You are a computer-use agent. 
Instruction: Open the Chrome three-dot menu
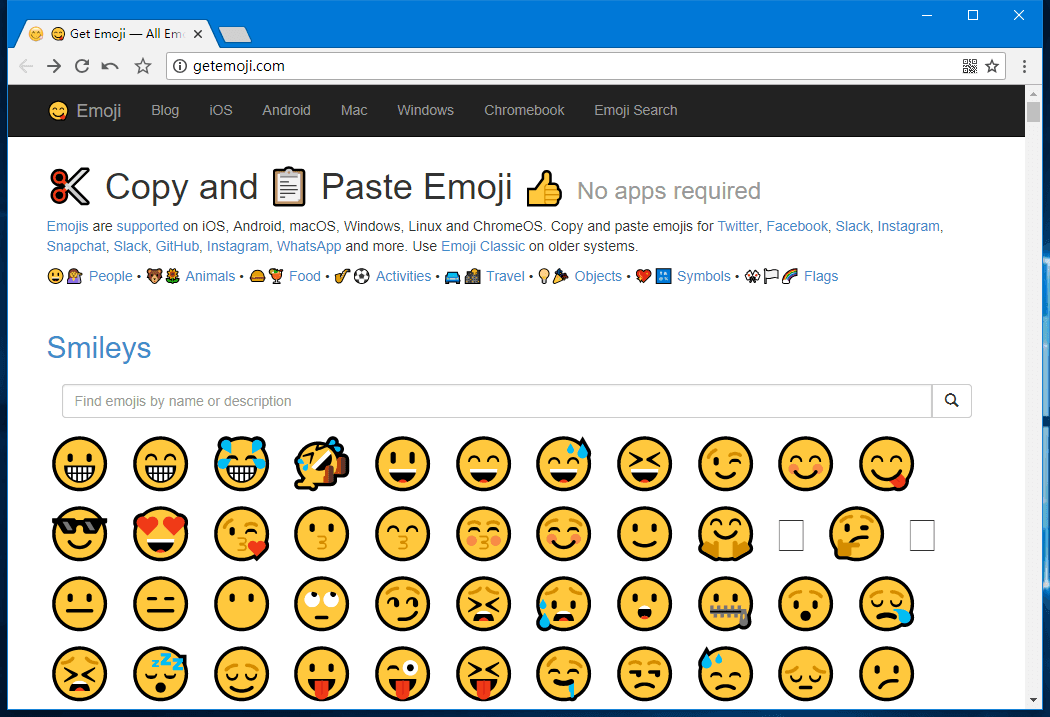pyautogui.click(x=1023, y=66)
